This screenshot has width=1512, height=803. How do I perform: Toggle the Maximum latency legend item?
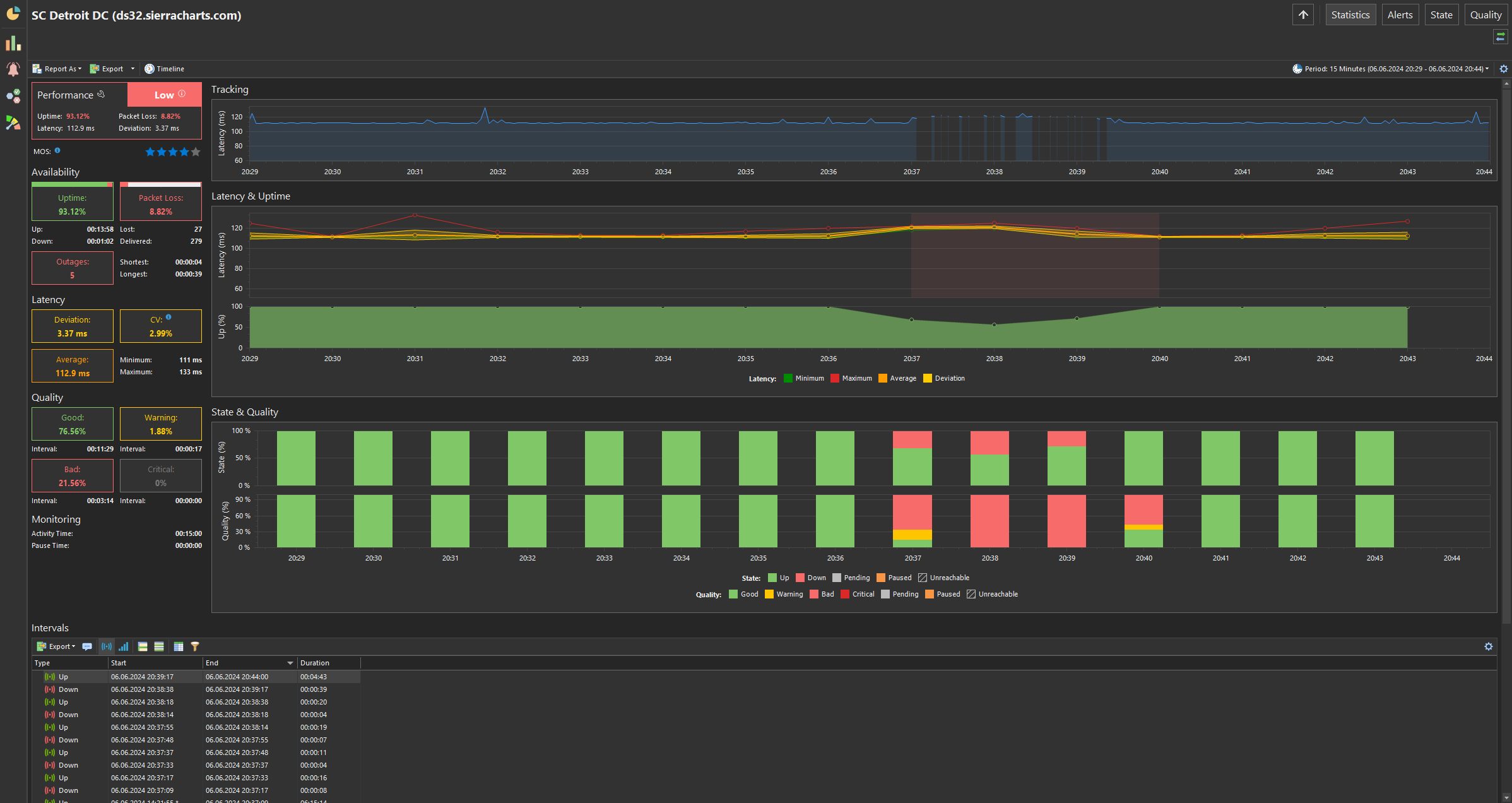tap(851, 379)
